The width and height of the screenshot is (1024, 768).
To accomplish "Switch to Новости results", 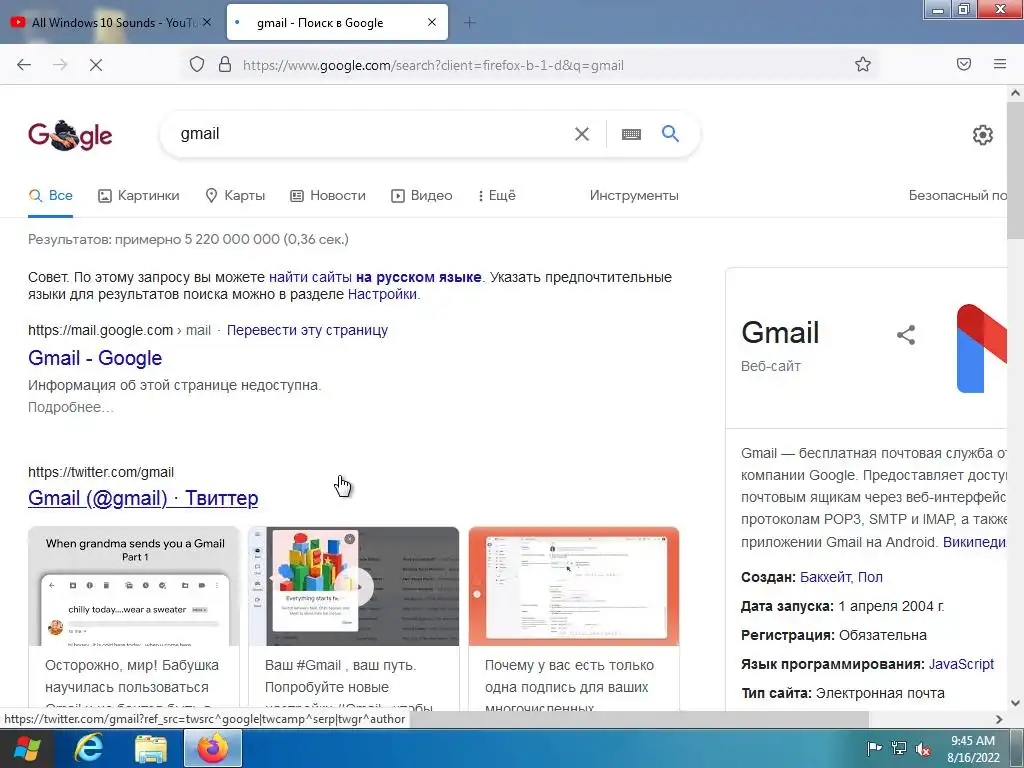I will pyautogui.click(x=328, y=195).
